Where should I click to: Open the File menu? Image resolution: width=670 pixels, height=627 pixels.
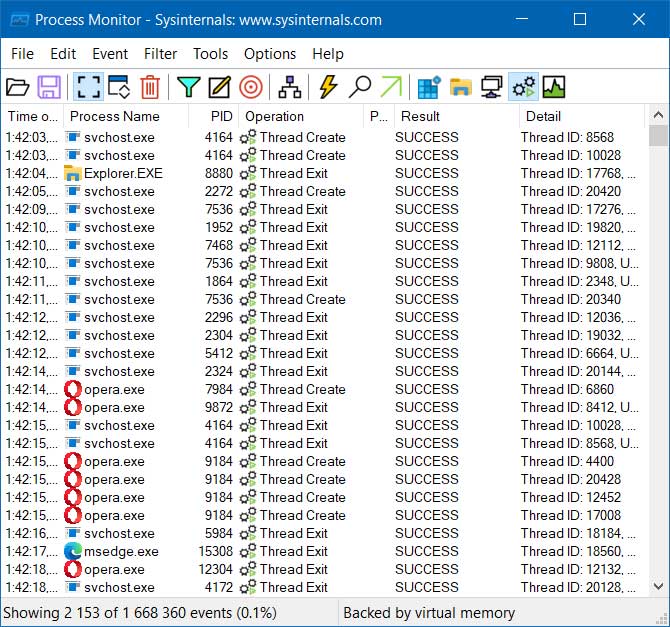pyautogui.click(x=22, y=54)
